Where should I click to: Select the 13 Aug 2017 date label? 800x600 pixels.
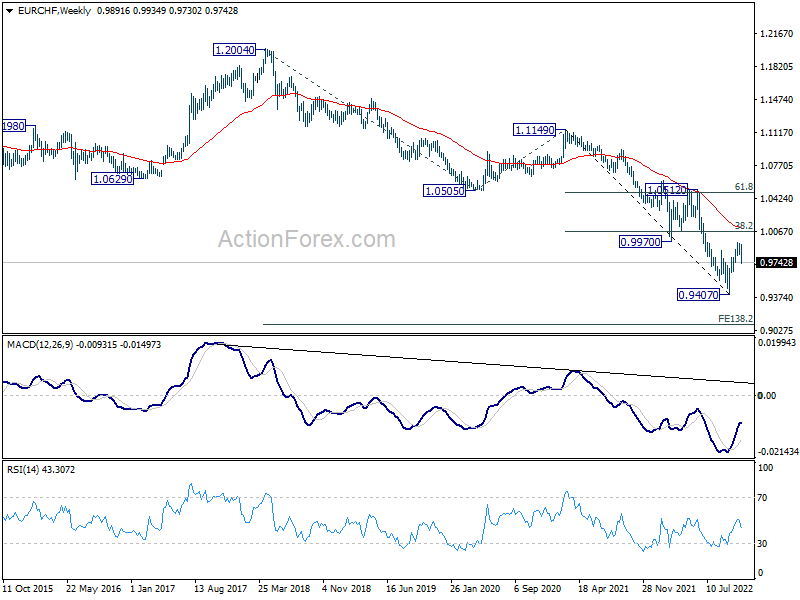(x=220, y=588)
